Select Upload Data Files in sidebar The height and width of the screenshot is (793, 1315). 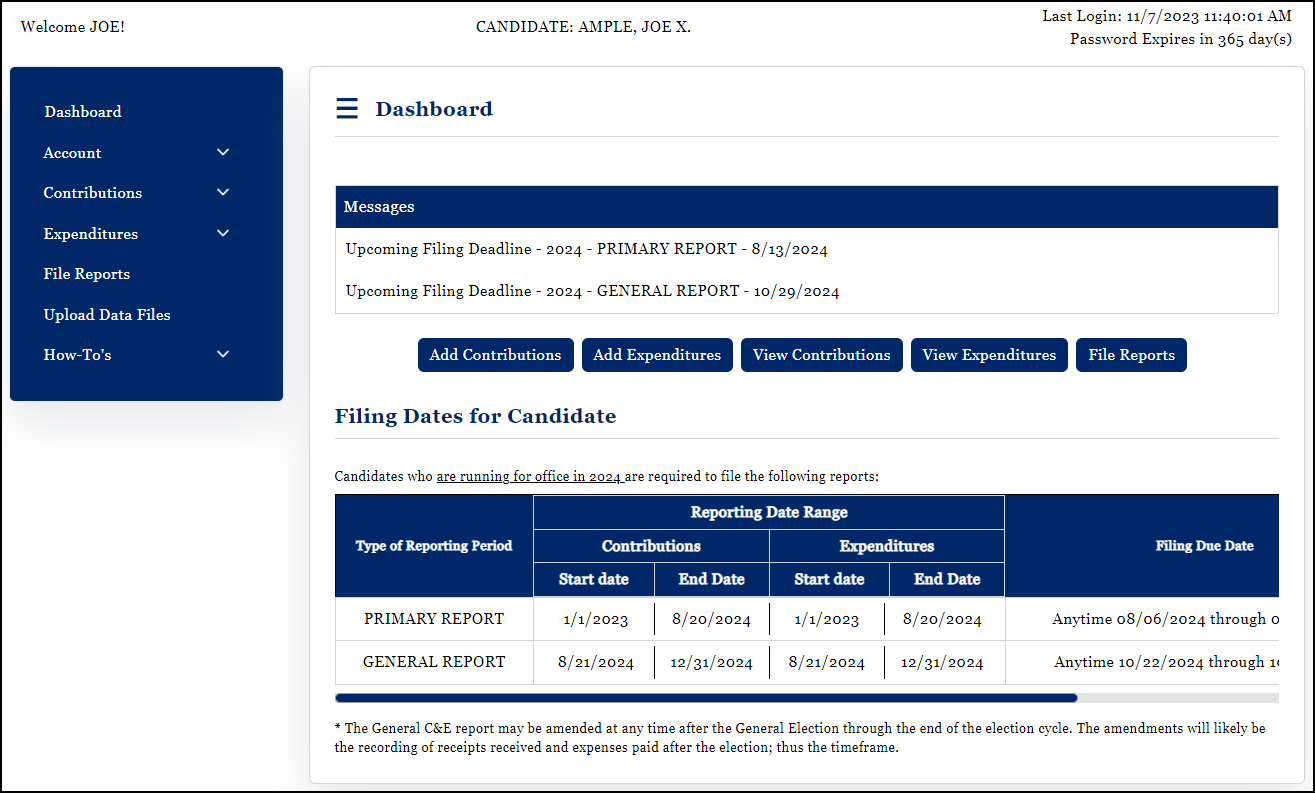click(x=106, y=314)
